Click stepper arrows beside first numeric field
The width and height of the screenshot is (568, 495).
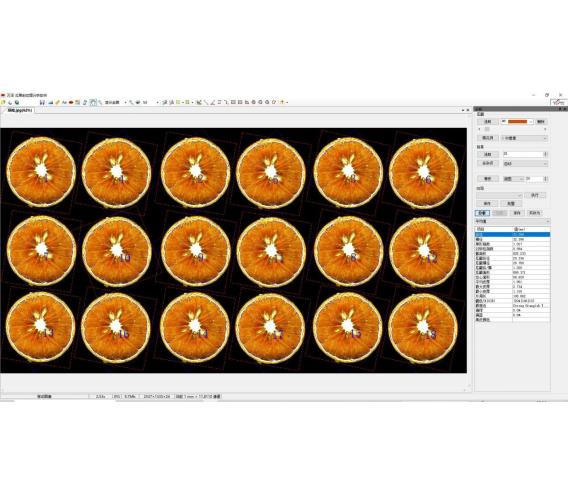click(x=546, y=154)
